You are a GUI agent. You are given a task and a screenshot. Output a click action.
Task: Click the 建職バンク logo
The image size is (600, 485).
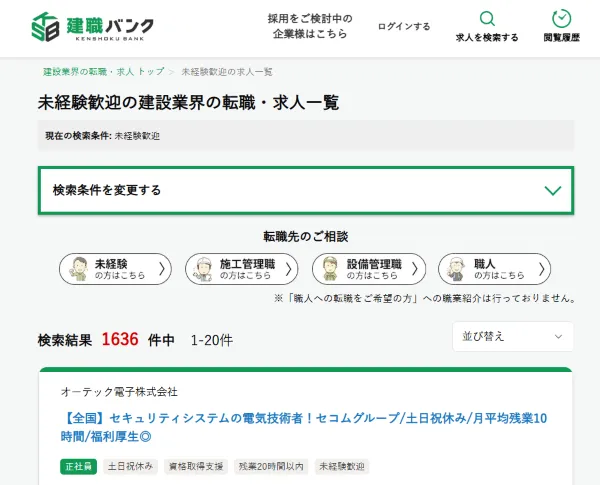[93, 26]
